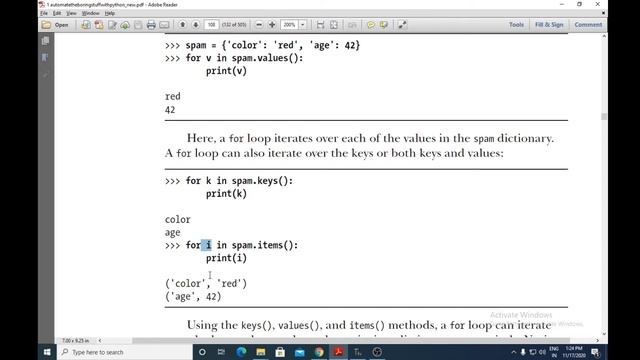Screen dimensions: 640x360
Task: Open the zoom level dropdown arrow
Action: [303, 25]
